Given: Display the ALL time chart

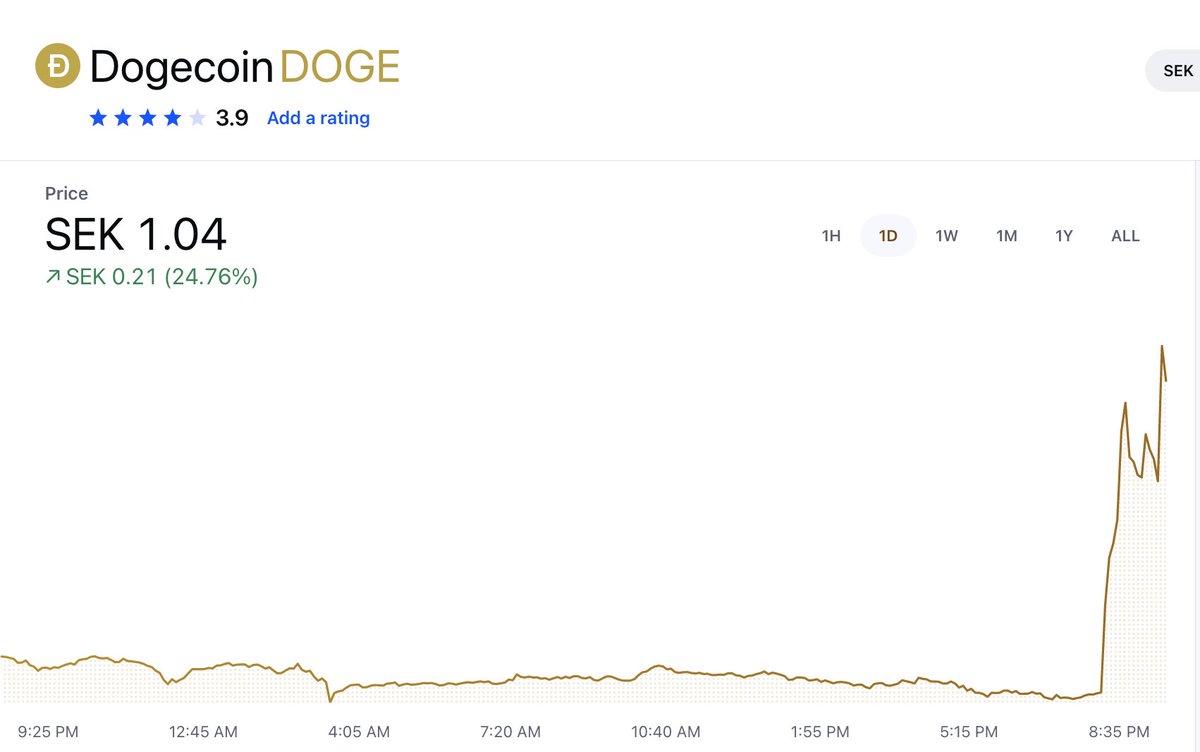Looking at the screenshot, I should (x=1125, y=236).
